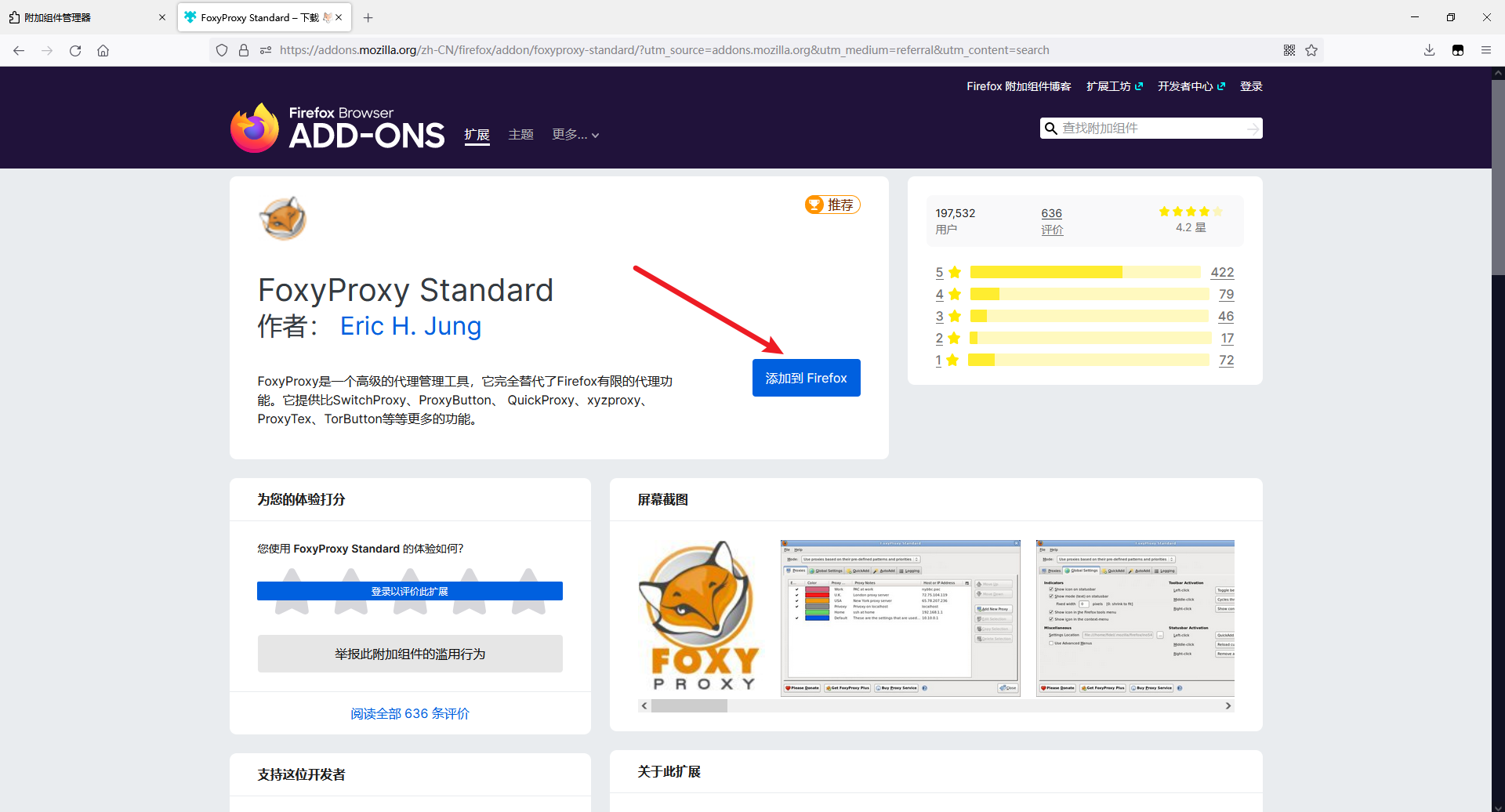
Task: Open the site permissions icon in address bar
Action: 266,50
